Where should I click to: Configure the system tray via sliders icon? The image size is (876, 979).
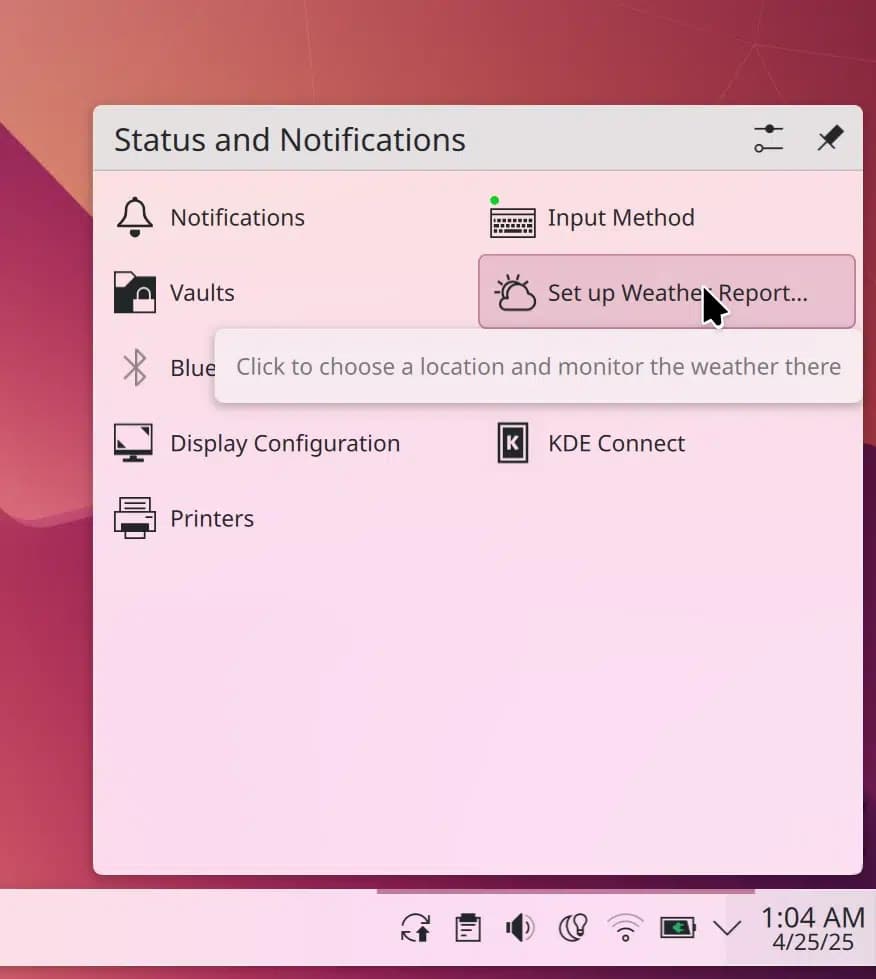click(x=768, y=139)
